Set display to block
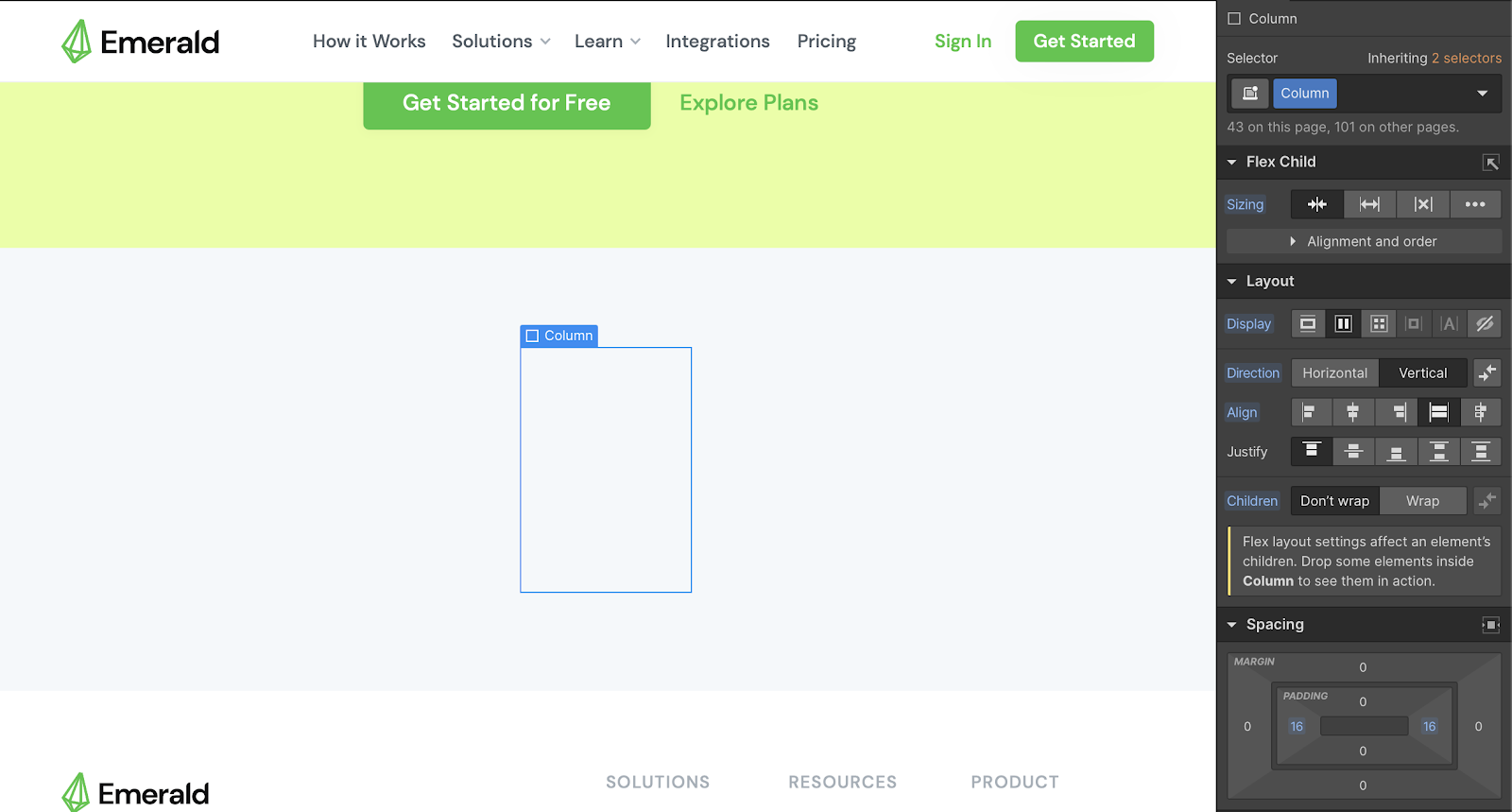The image size is (1512, 812). point(1308,323)
